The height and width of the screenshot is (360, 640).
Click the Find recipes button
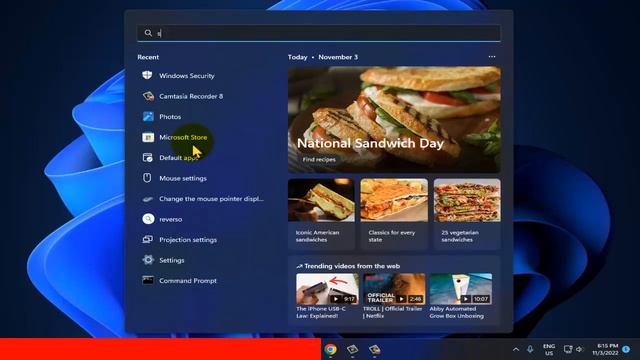[319, 160]
